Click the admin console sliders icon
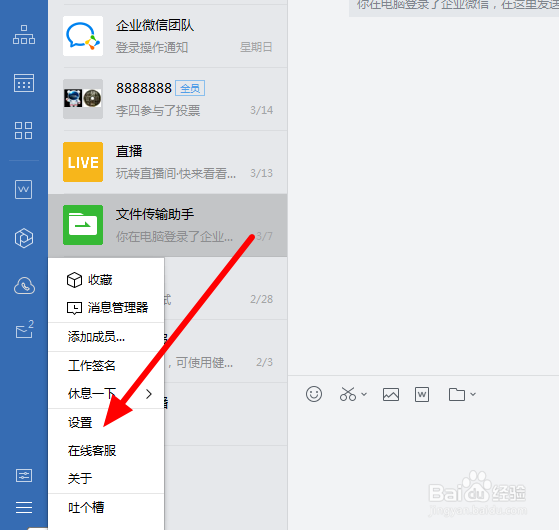 coord(24,475)
